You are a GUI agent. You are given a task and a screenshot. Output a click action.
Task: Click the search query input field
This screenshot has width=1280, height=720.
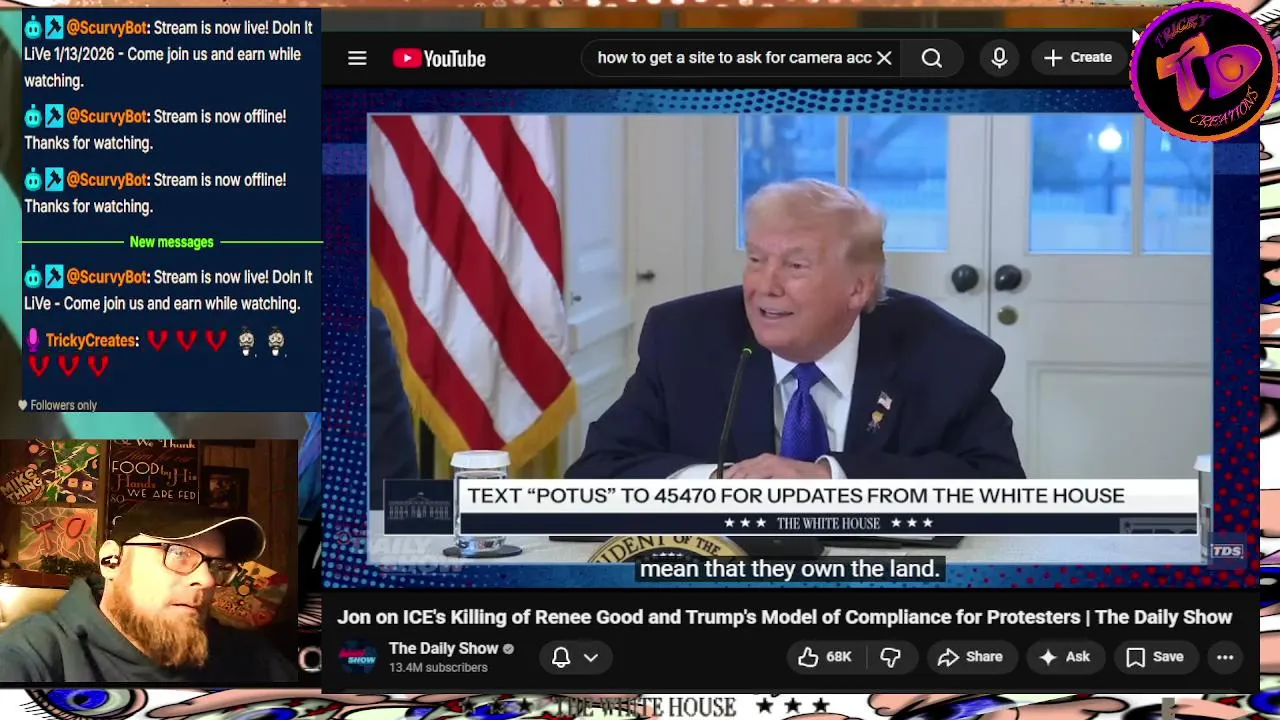click(734, 58)
